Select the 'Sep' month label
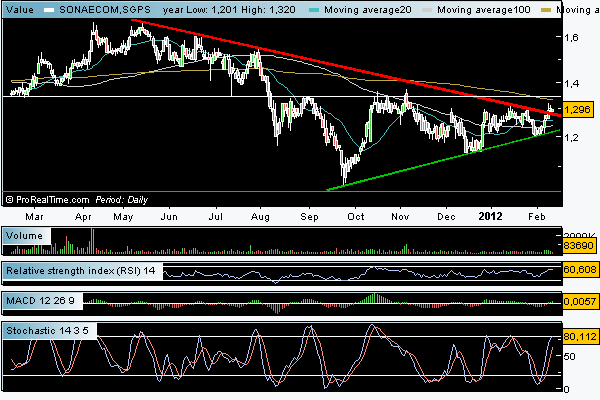Image resolution: width=600 pixels, height=400 pixels. pyautogui.click(x=309, y=217)
